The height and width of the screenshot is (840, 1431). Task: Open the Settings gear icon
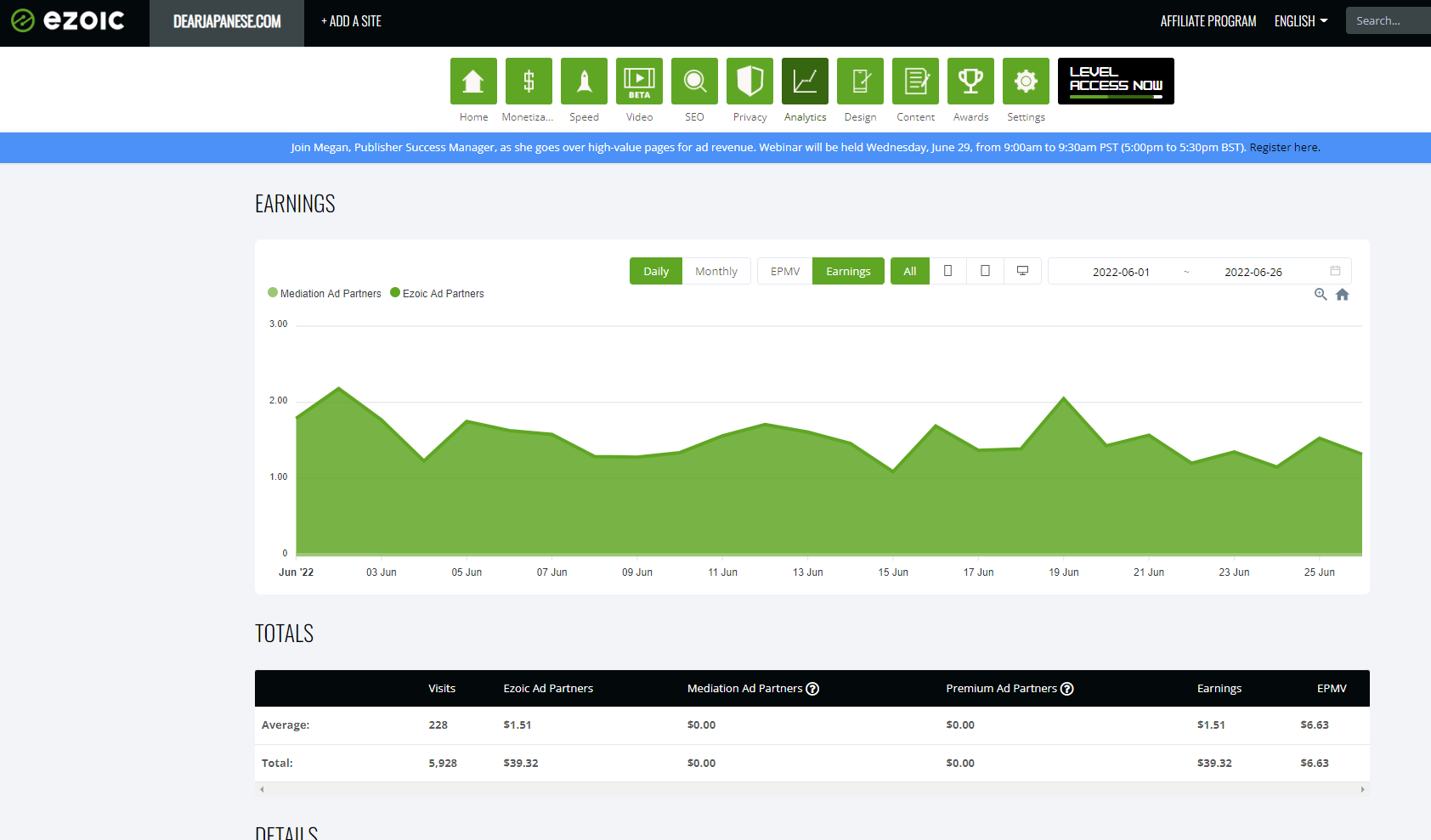[1026, 82]
